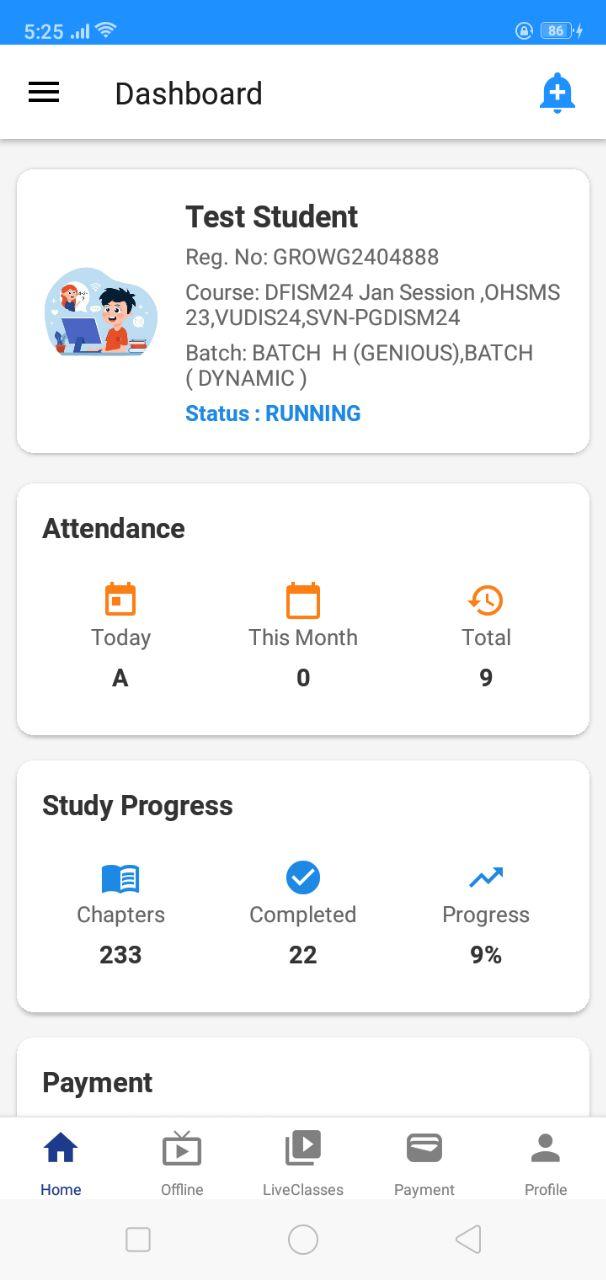The width and height of the screenshot is (606, 1280).
Task: Tap the Android home circle button
Action: coord(303,1240)
